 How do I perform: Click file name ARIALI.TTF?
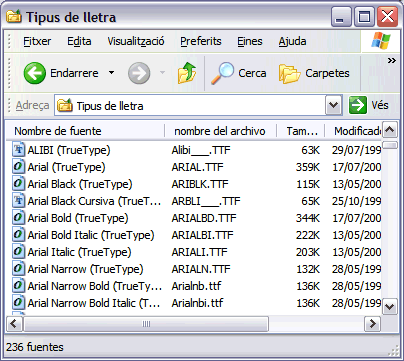point(199,252)
